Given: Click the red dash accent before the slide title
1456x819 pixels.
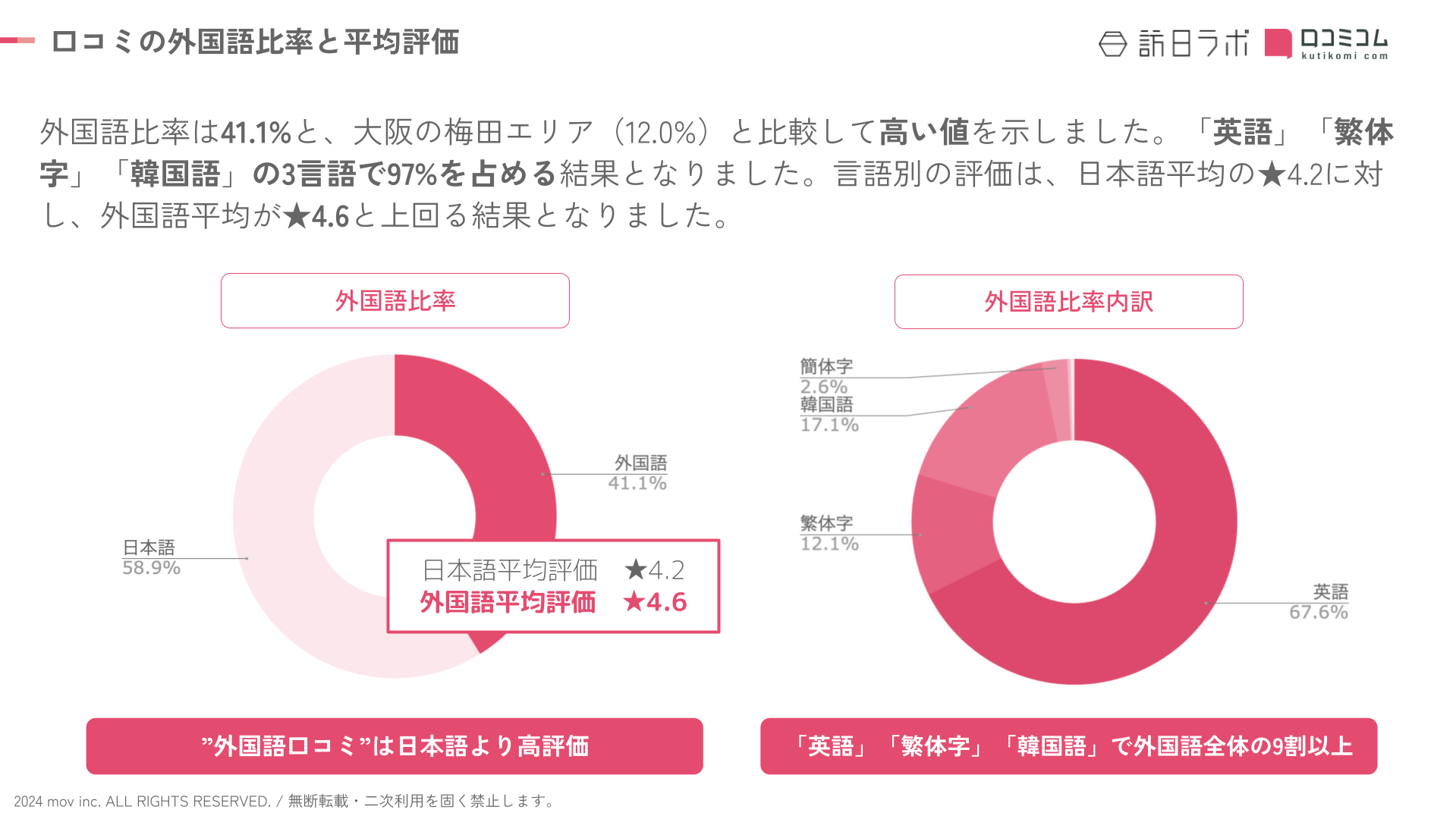Looking at the screenshot, I should coord(17,40).
